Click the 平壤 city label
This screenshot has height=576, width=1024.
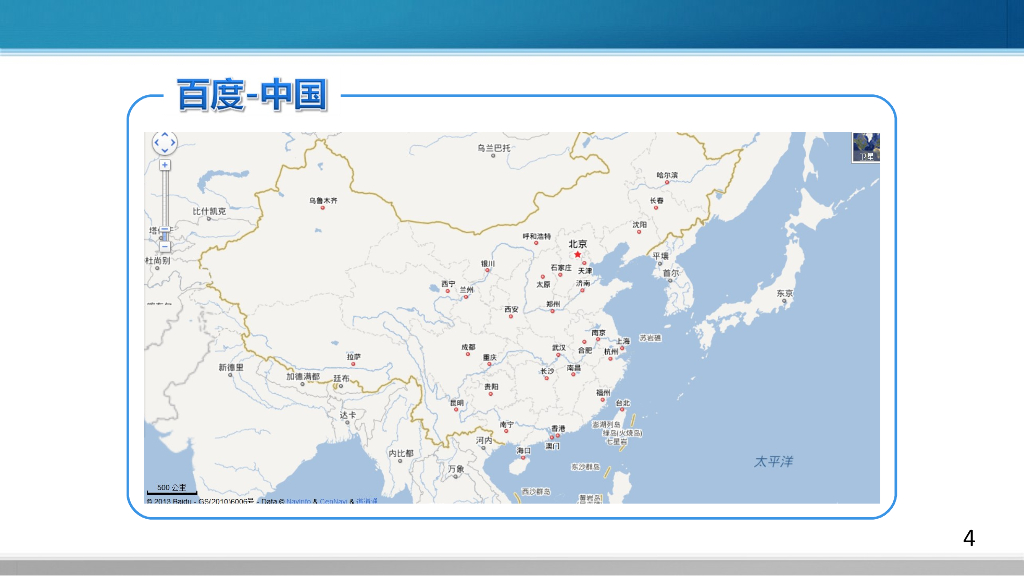[660, 256]
